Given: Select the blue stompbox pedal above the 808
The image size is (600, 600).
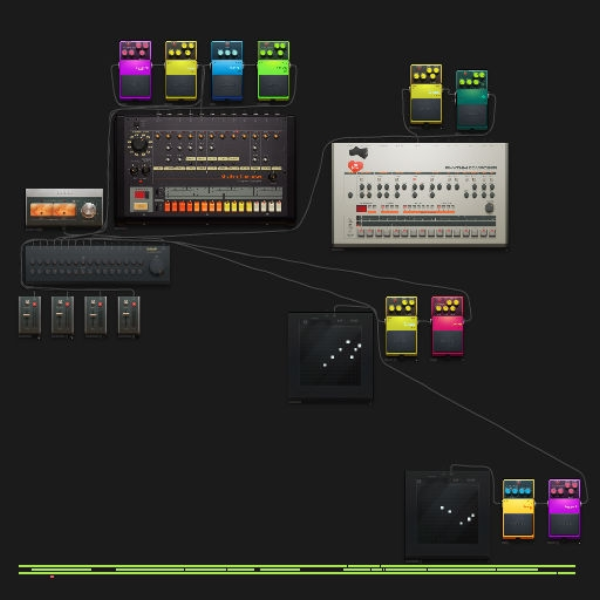Looking at the screenshot, I should (227, 70).
